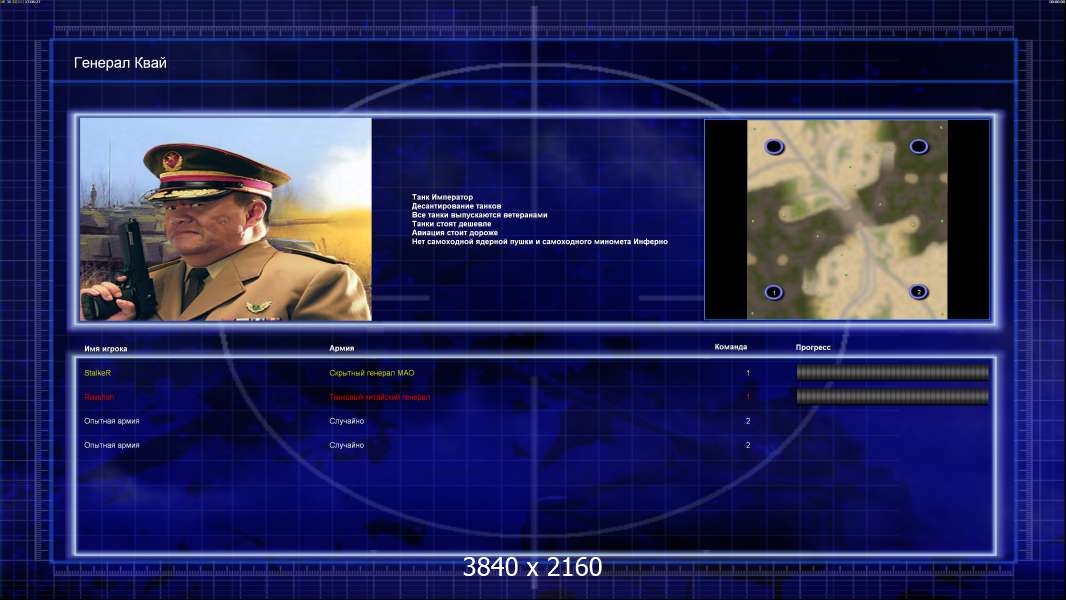
Task: Click the General Kwai portrait image
Action: tap(226, 219)
